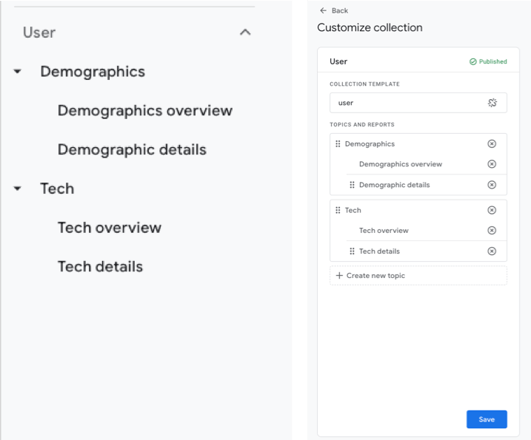Collapse the Demographics tree arrow
The height and width of the screenshot is (440, 531).
[17, 71]
